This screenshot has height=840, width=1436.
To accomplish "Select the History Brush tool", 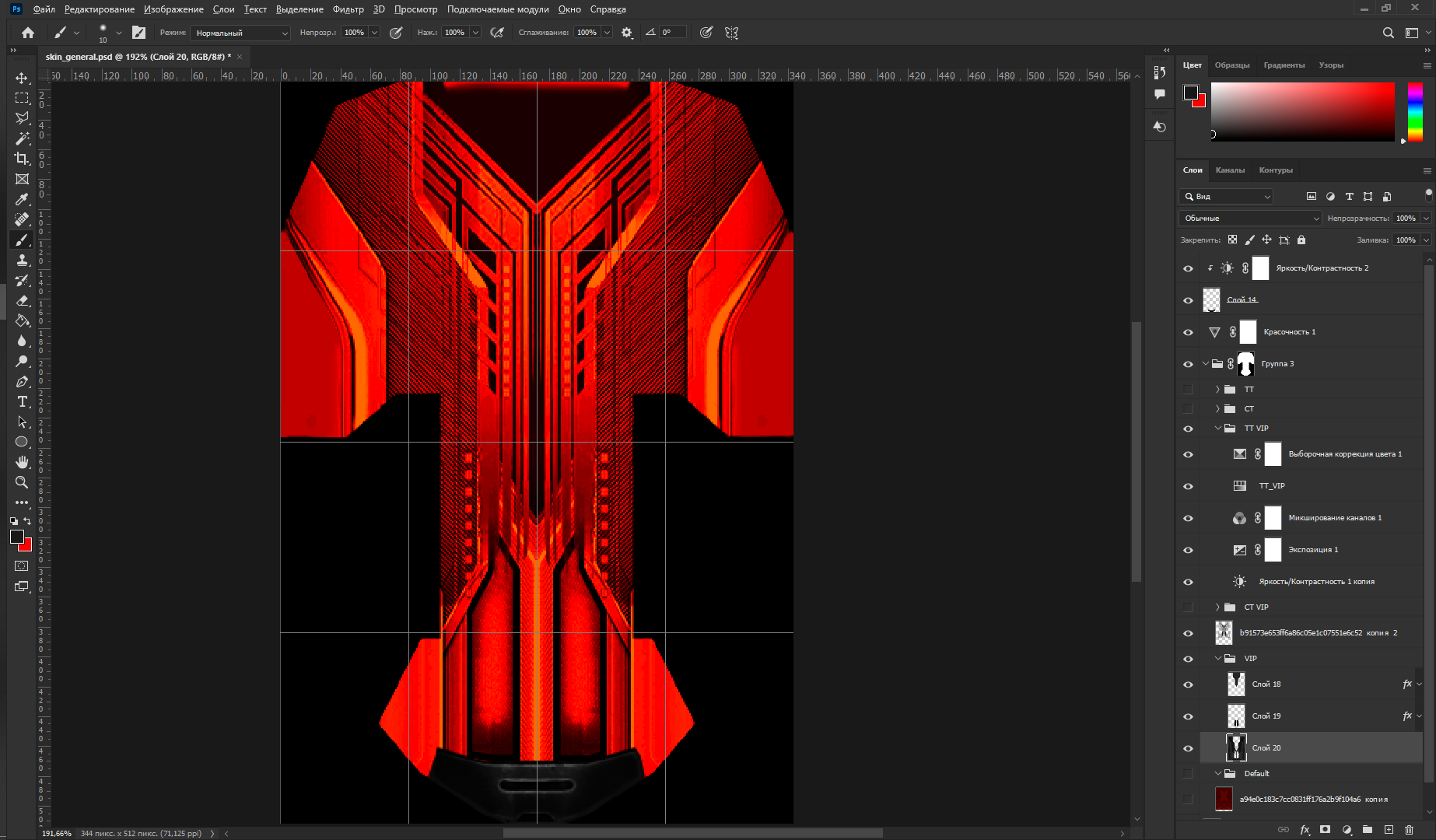I will click(x=22, y=280).
